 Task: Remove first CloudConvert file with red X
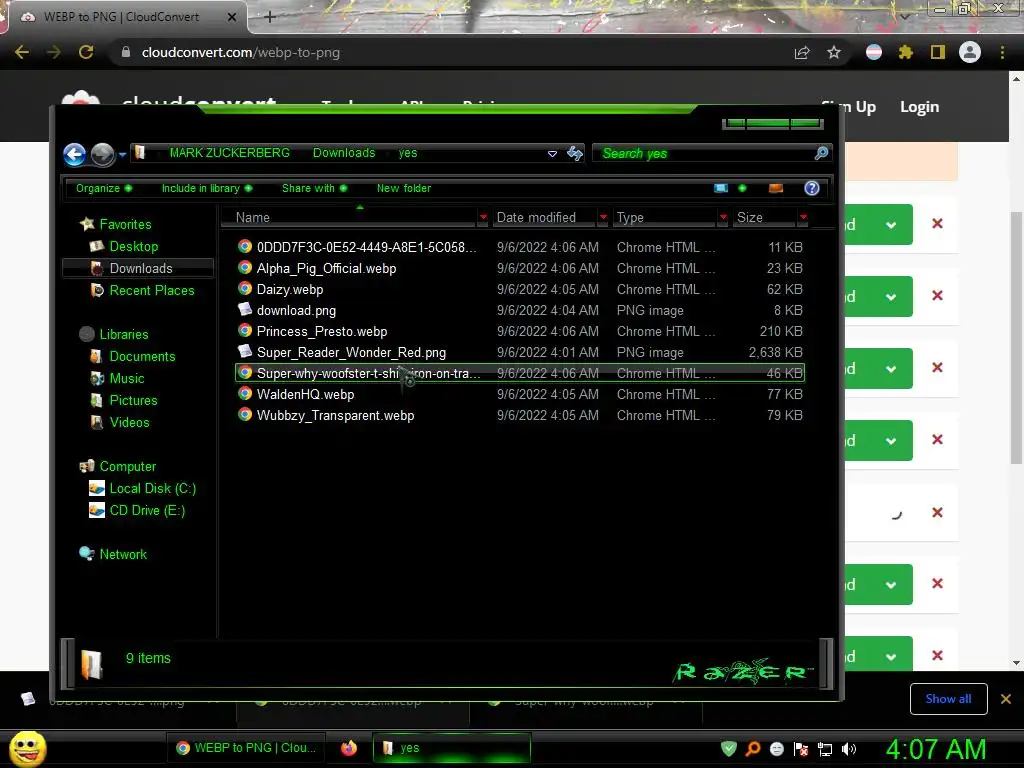point(937,223)
